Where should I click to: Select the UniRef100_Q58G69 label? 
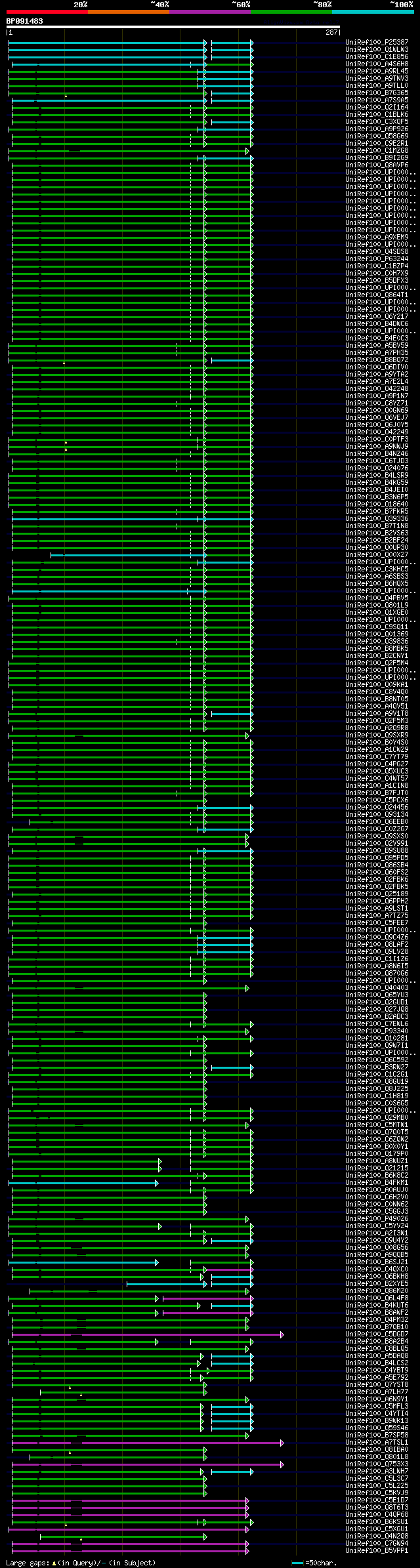coord(377,136)
